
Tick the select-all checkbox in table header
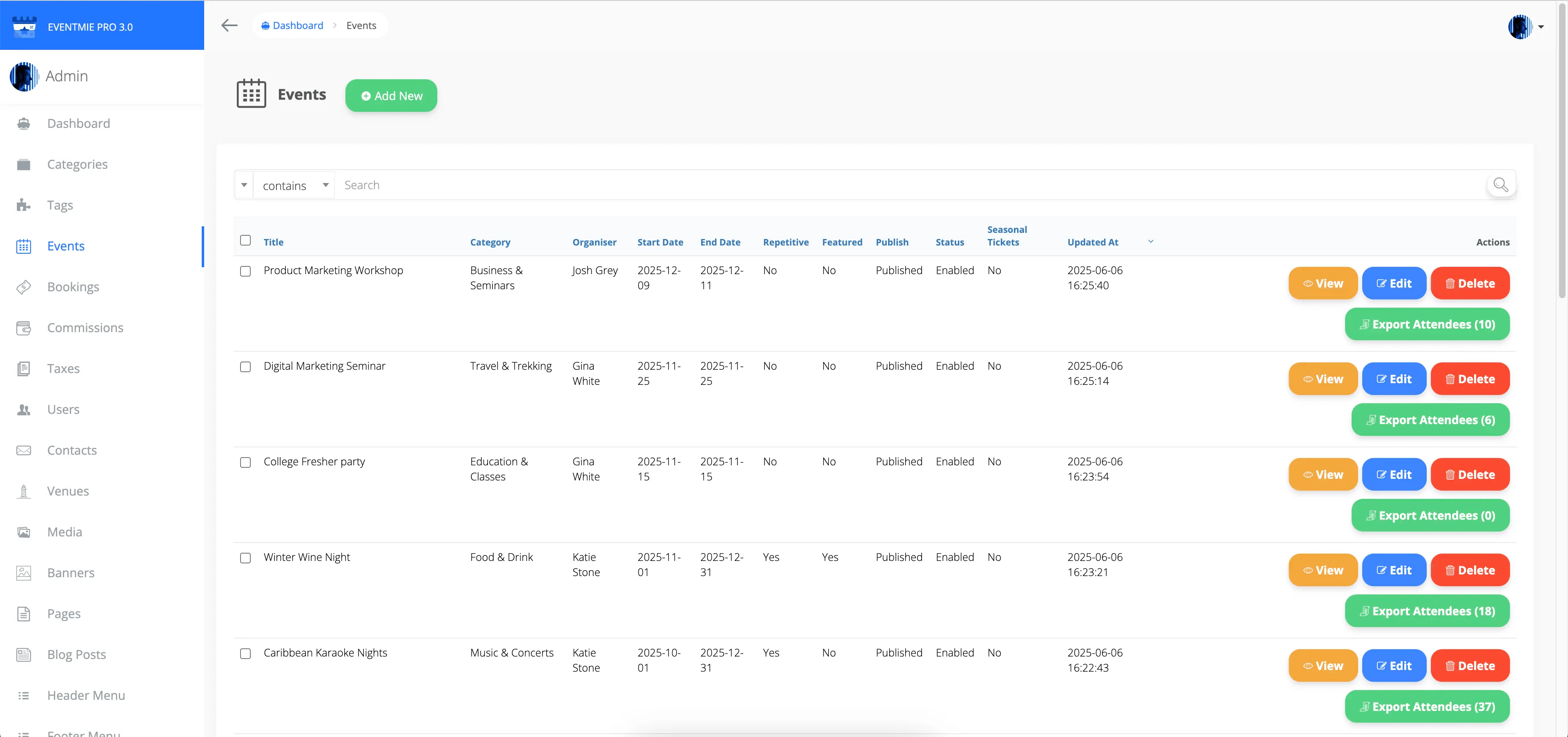(x=245, y=240)
